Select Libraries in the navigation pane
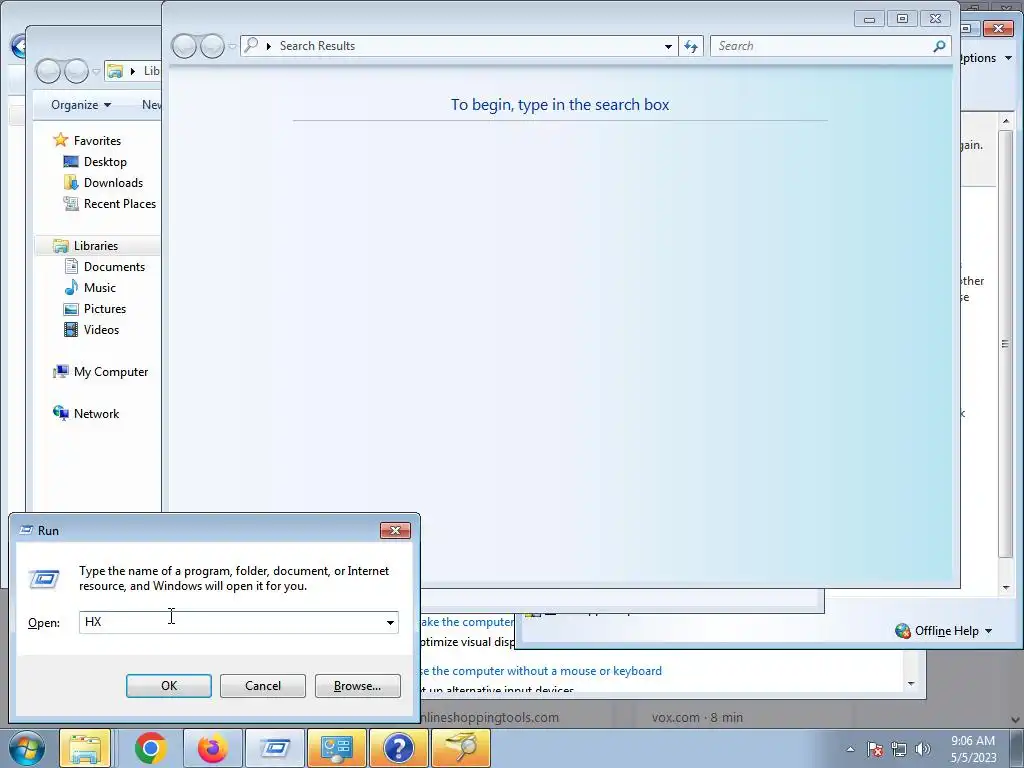1024x768 pixels. pyautogui.click(x=96, y=246)
